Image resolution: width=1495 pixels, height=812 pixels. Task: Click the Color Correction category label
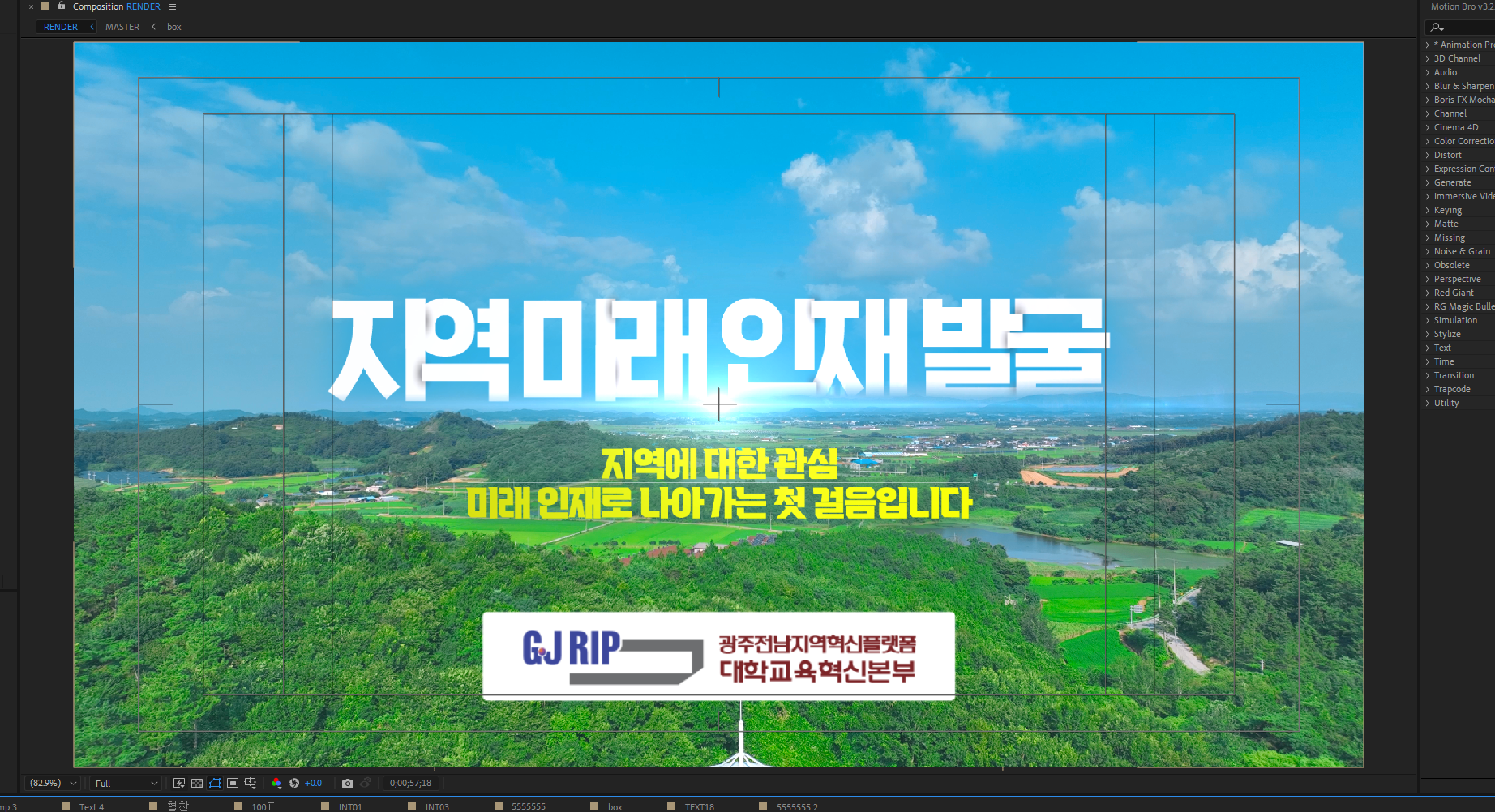coord(1464,141)
